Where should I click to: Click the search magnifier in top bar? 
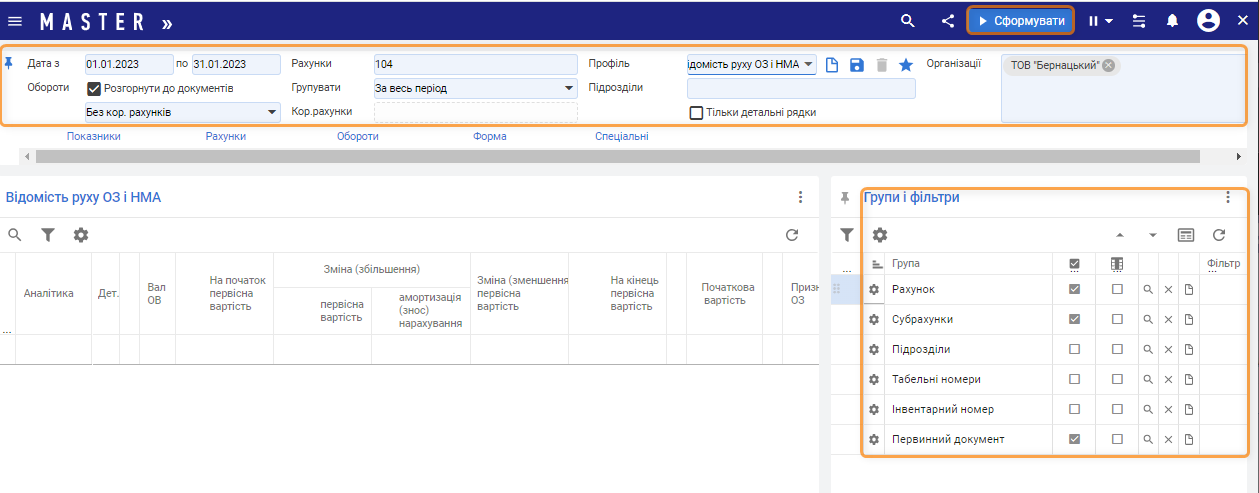907,21
